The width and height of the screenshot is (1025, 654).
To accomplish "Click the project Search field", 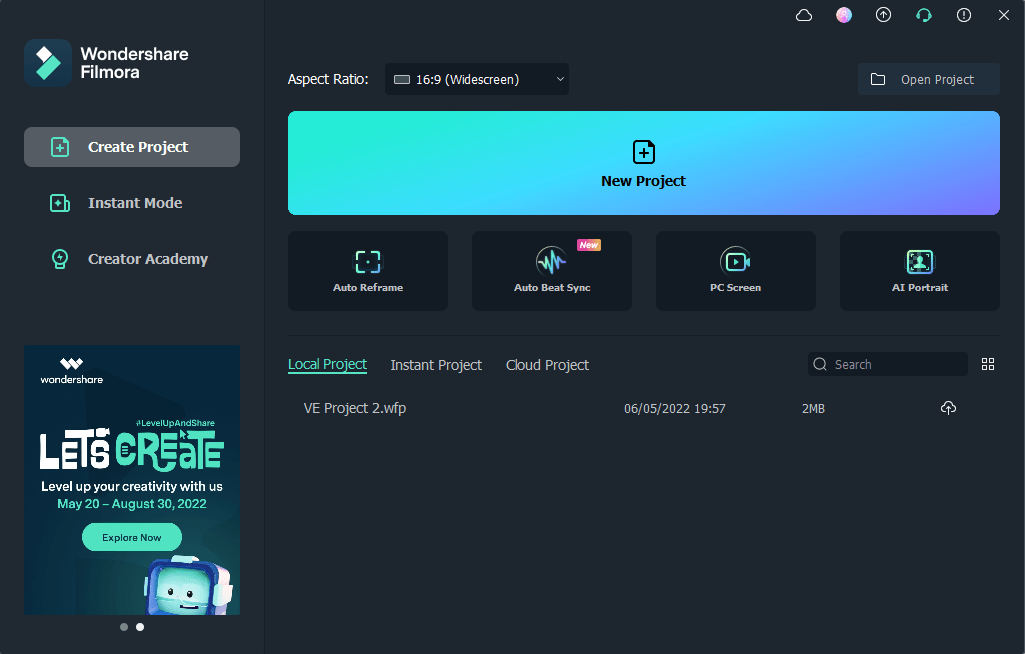I will point(895,364).
